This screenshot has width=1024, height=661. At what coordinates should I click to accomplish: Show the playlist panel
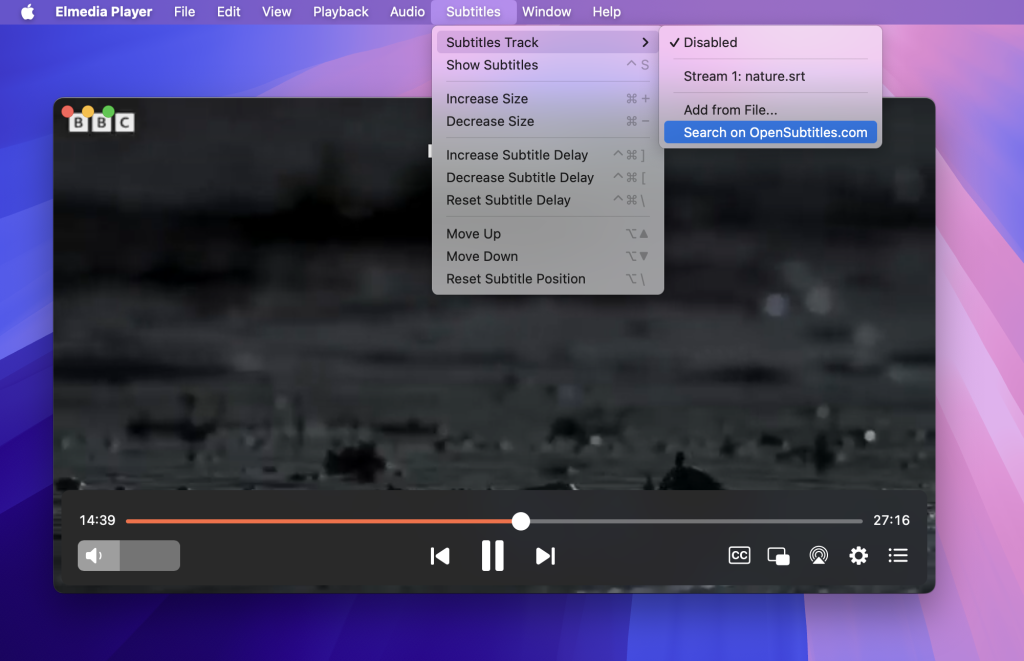click(x=897, y=555)
